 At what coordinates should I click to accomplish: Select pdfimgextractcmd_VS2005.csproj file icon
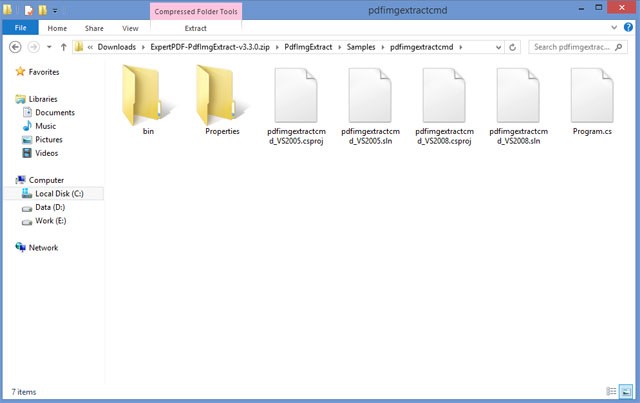click(x=296, y=96)
